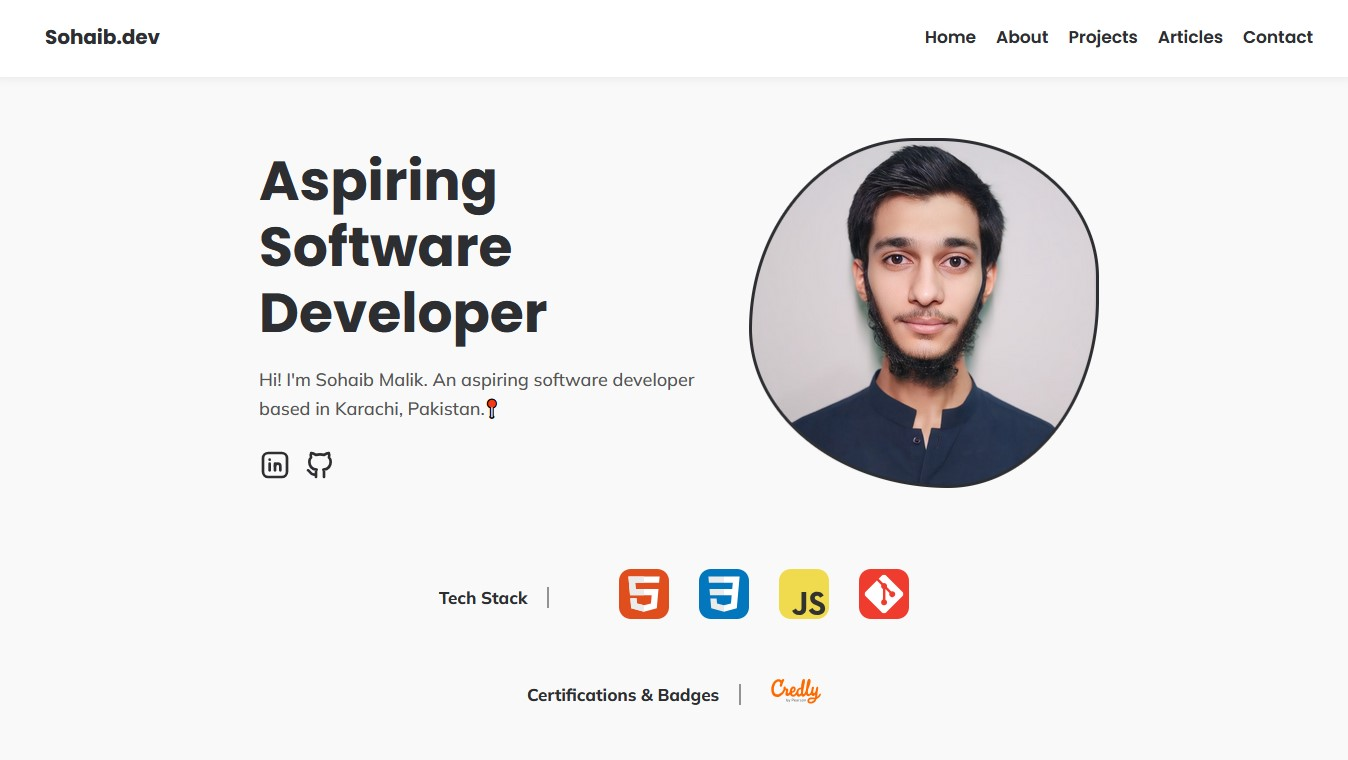Select the GitHub cat icon
Screen dimensions: 1348x760
click(318, 464)
